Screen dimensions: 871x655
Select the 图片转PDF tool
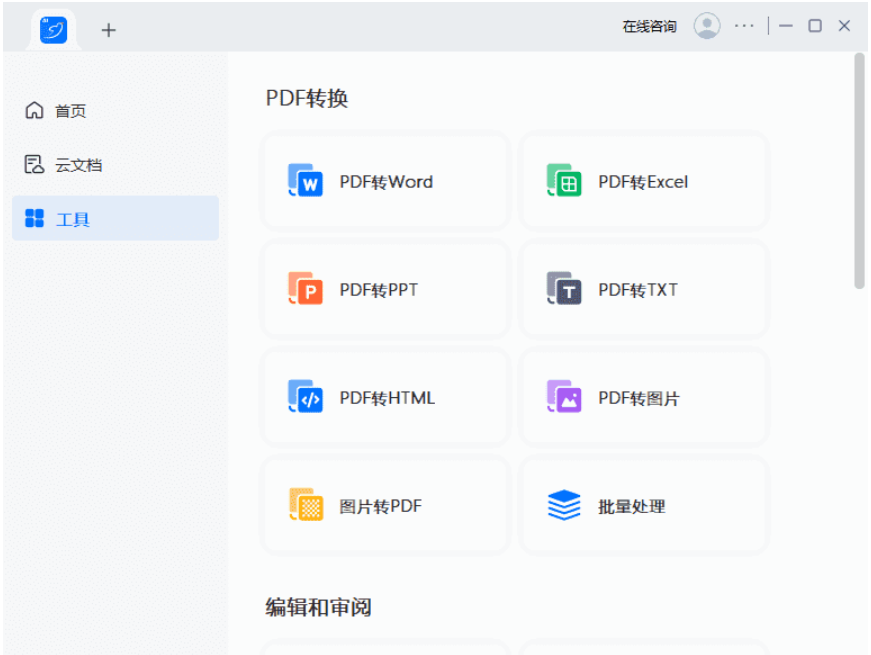click(x=384, y=505)
